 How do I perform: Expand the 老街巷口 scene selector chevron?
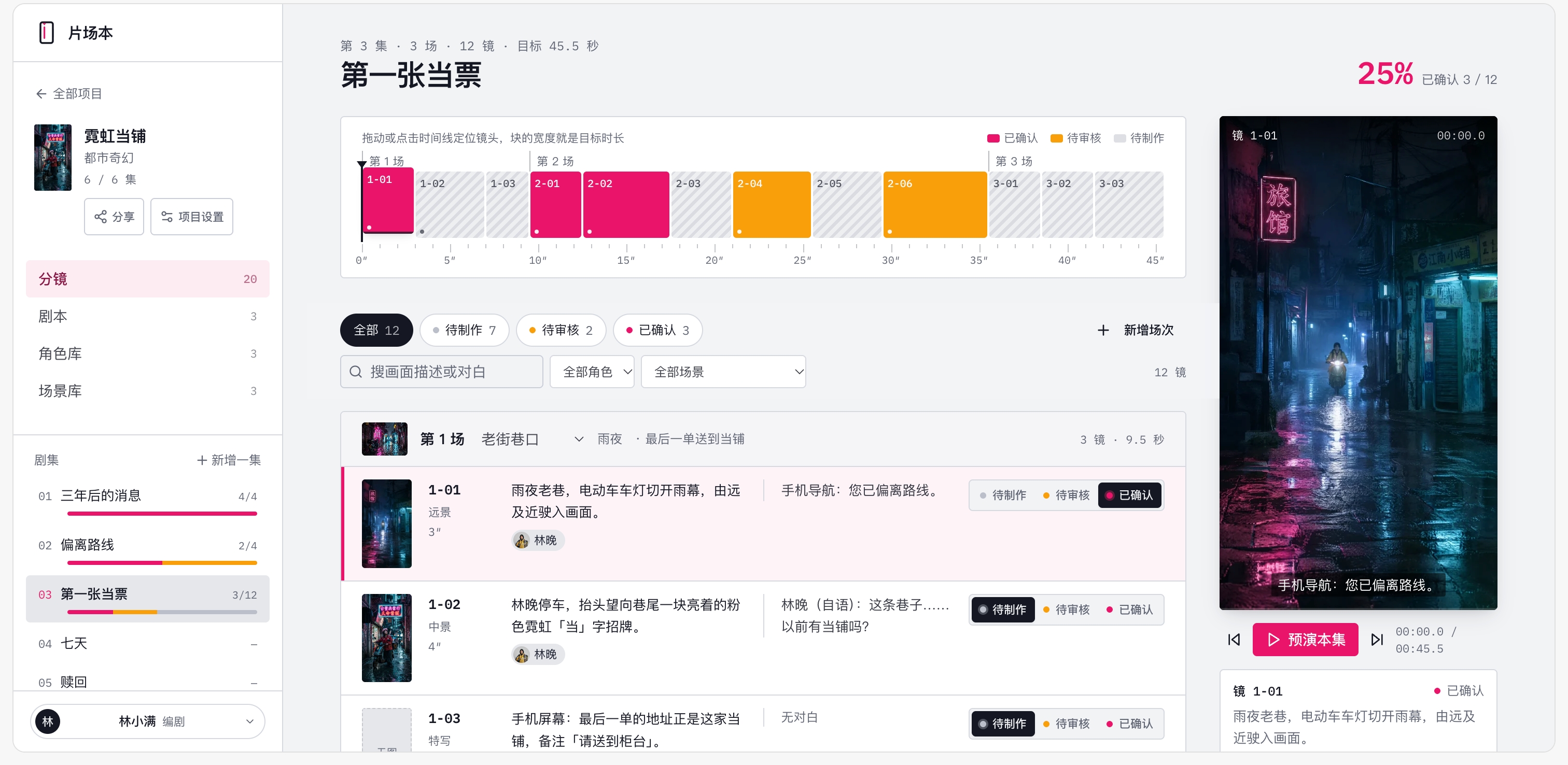[x=579, y=440]
